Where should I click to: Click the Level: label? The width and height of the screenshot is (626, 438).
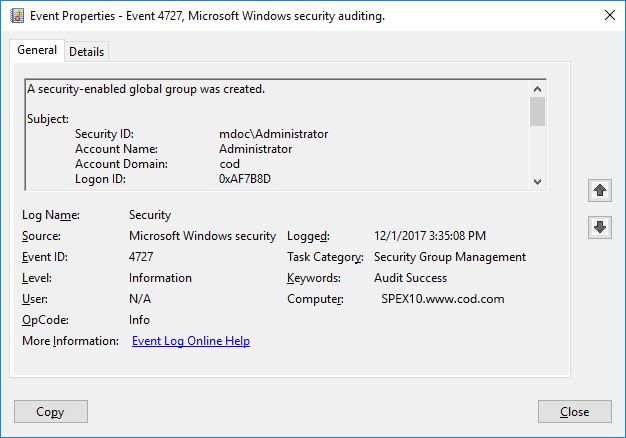pyautogui.click(x=37, y=278)
